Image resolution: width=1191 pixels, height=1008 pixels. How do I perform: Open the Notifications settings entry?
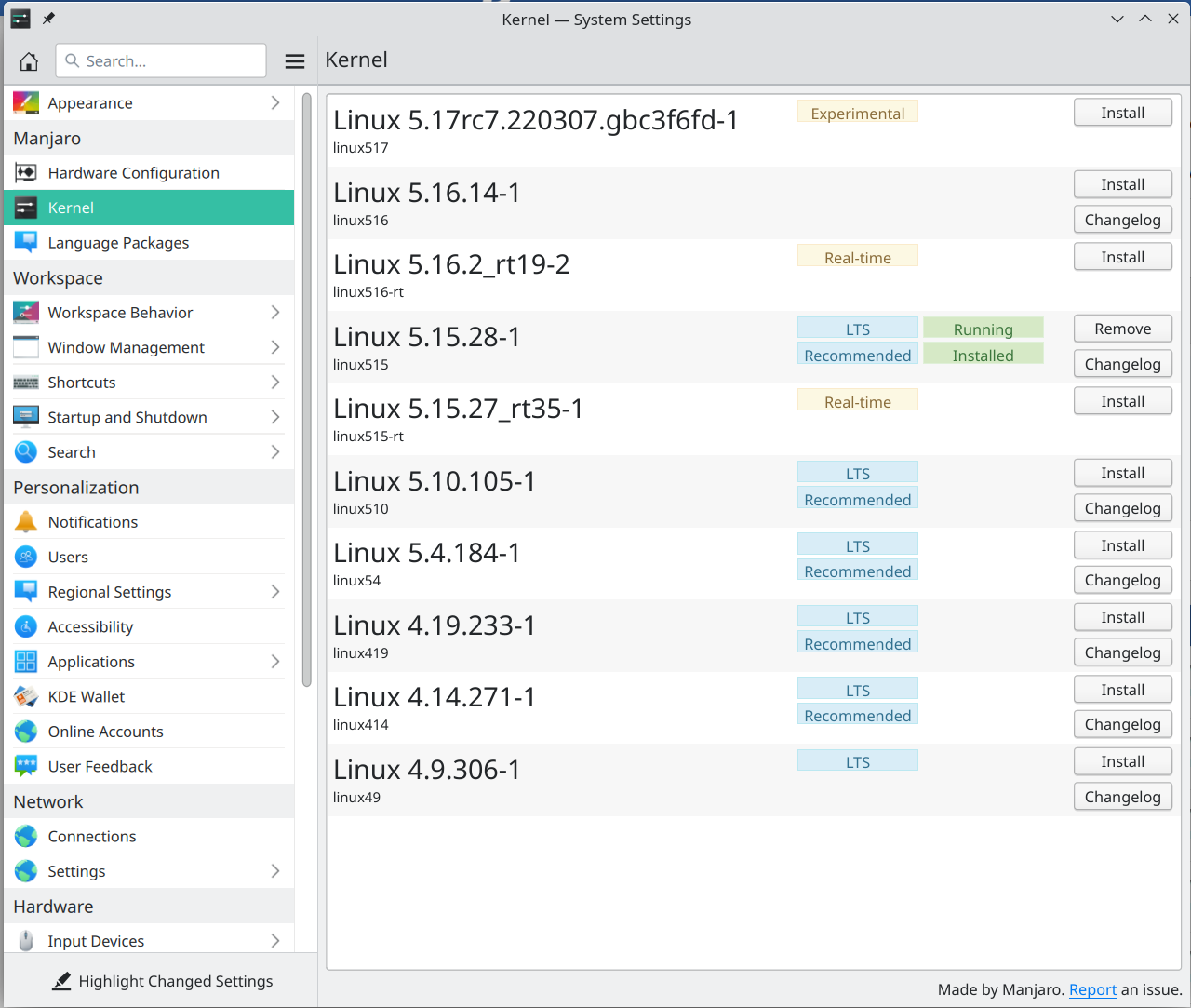tap(149, 522)
